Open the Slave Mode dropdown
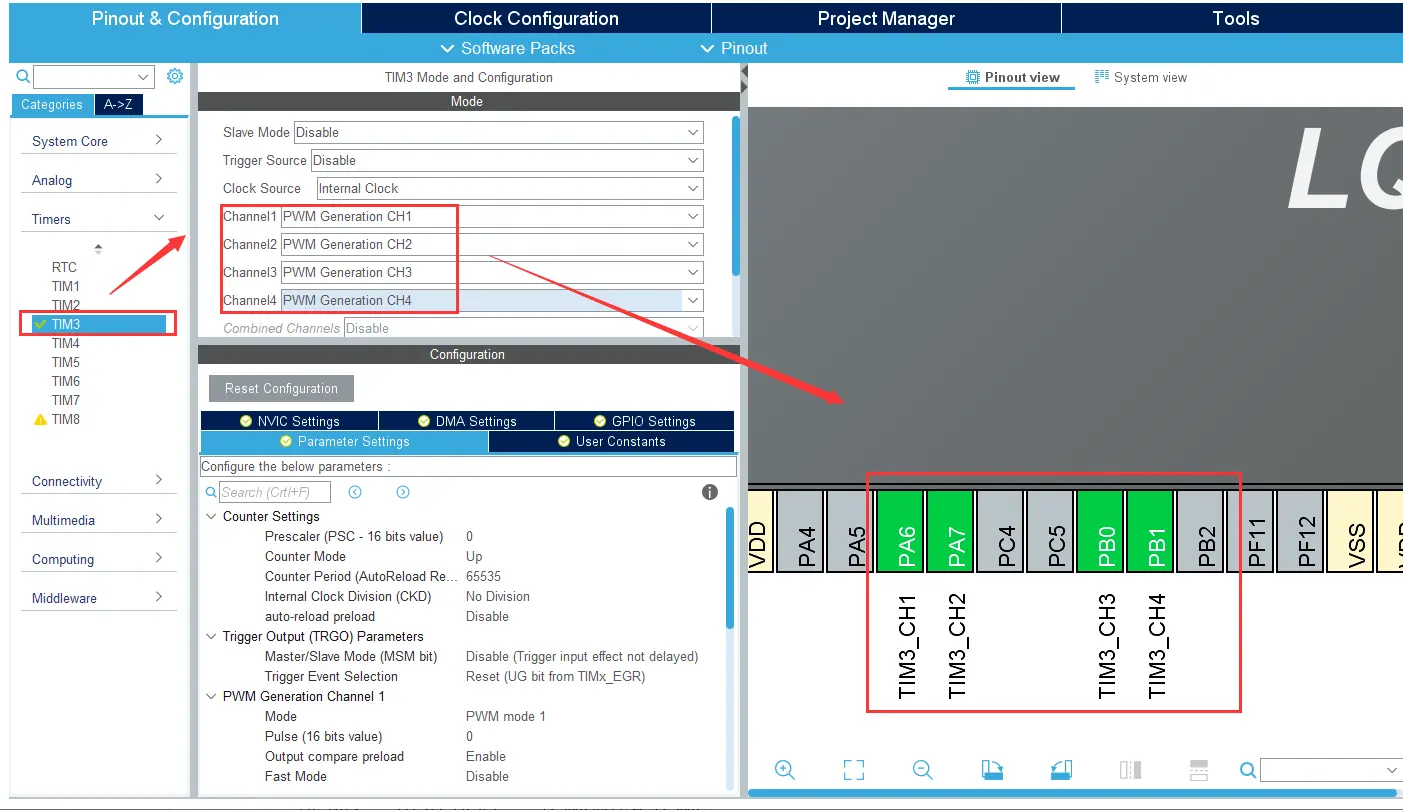Image resolution: width=1403 pixels, height=810 pixels. (693, 132)
